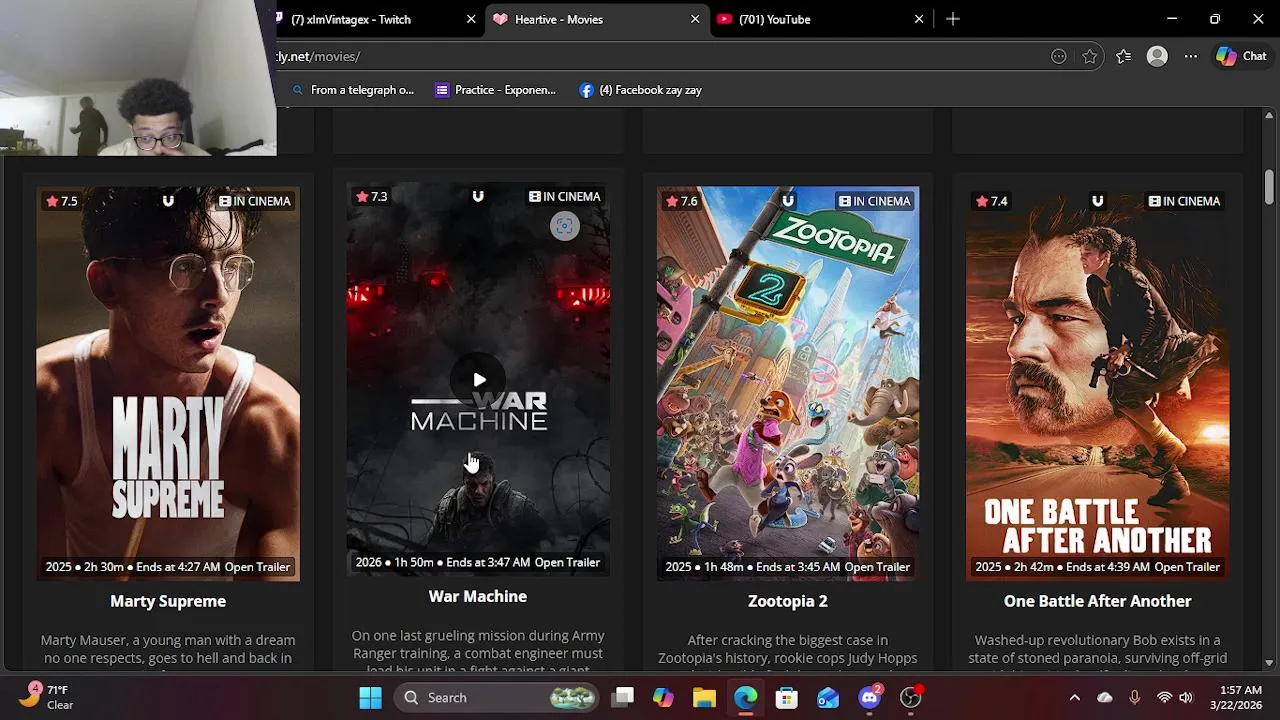Open the Windows Start menu
The width and height of the screenshot is (1280, 720).
(x=370, y=698)
